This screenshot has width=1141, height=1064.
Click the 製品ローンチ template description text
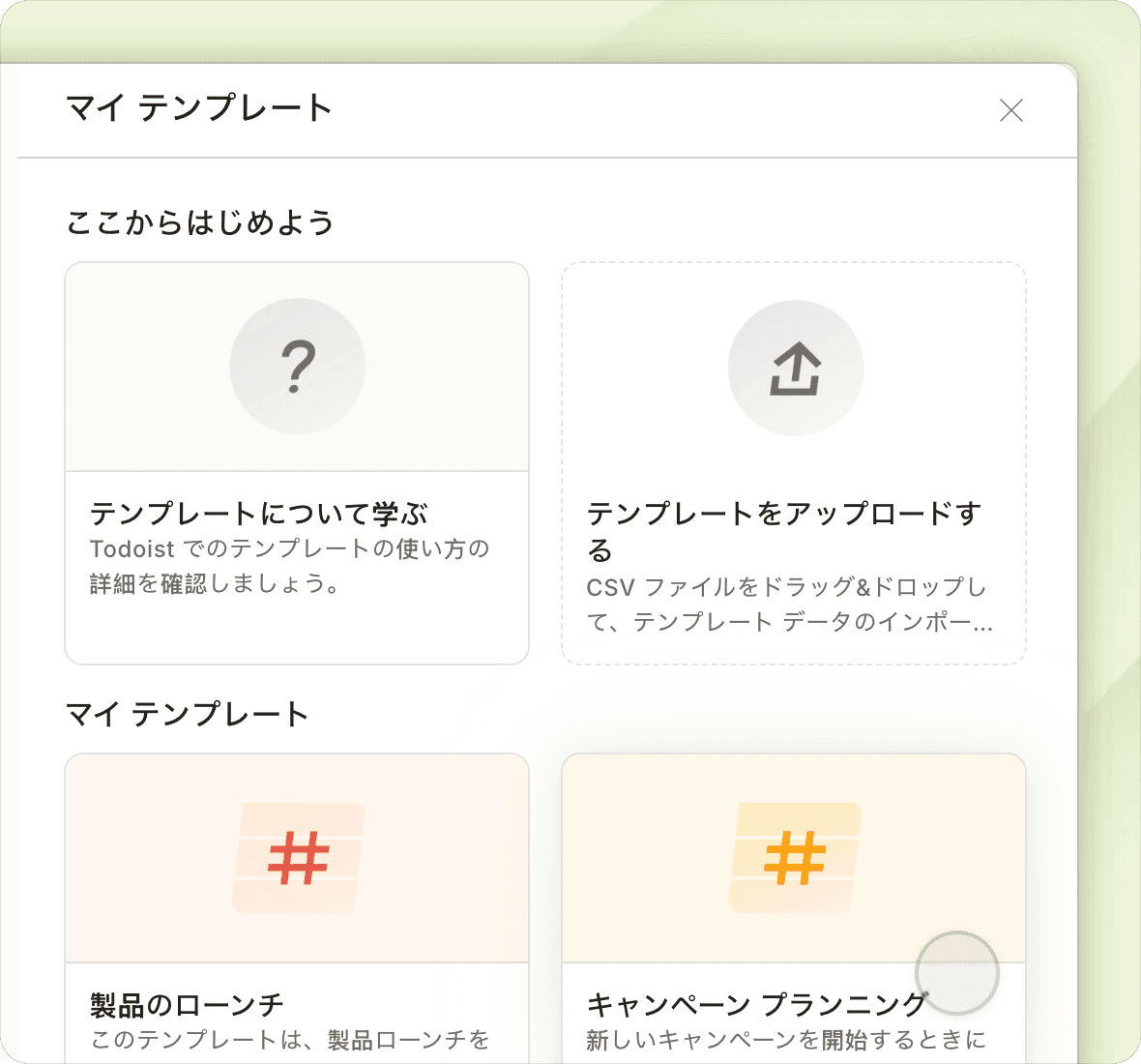pos(290,1040)
